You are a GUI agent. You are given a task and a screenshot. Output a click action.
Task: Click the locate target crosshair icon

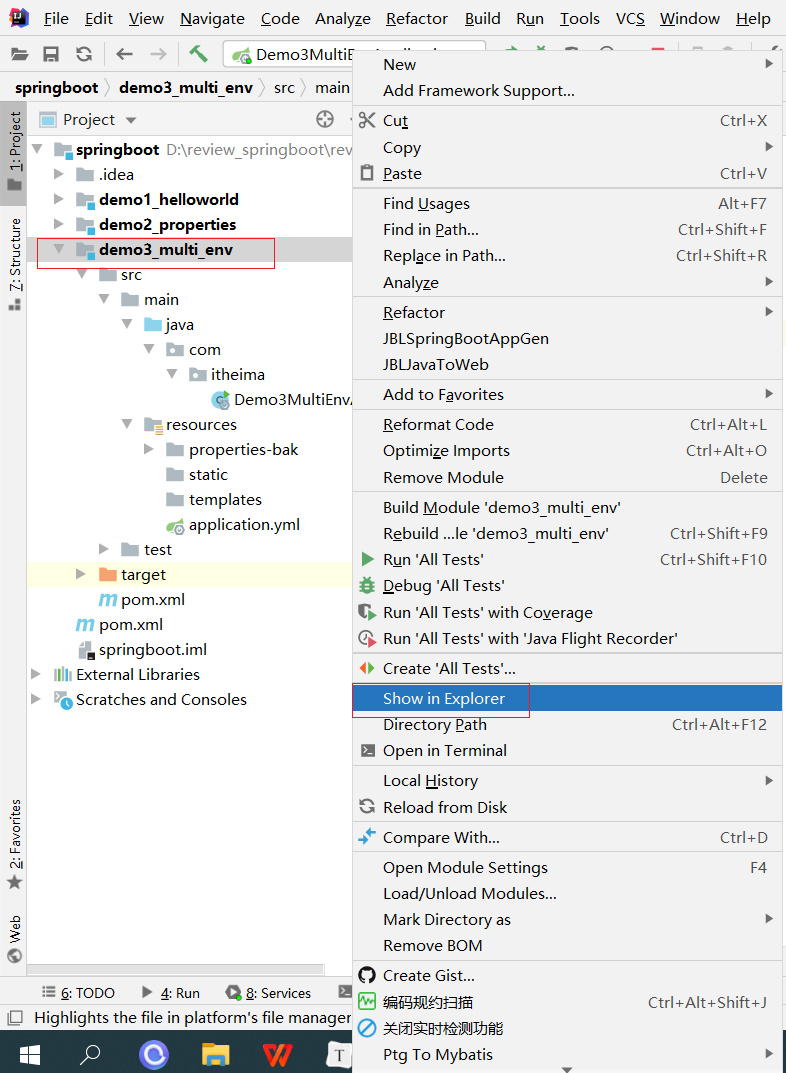coord(325,120)
